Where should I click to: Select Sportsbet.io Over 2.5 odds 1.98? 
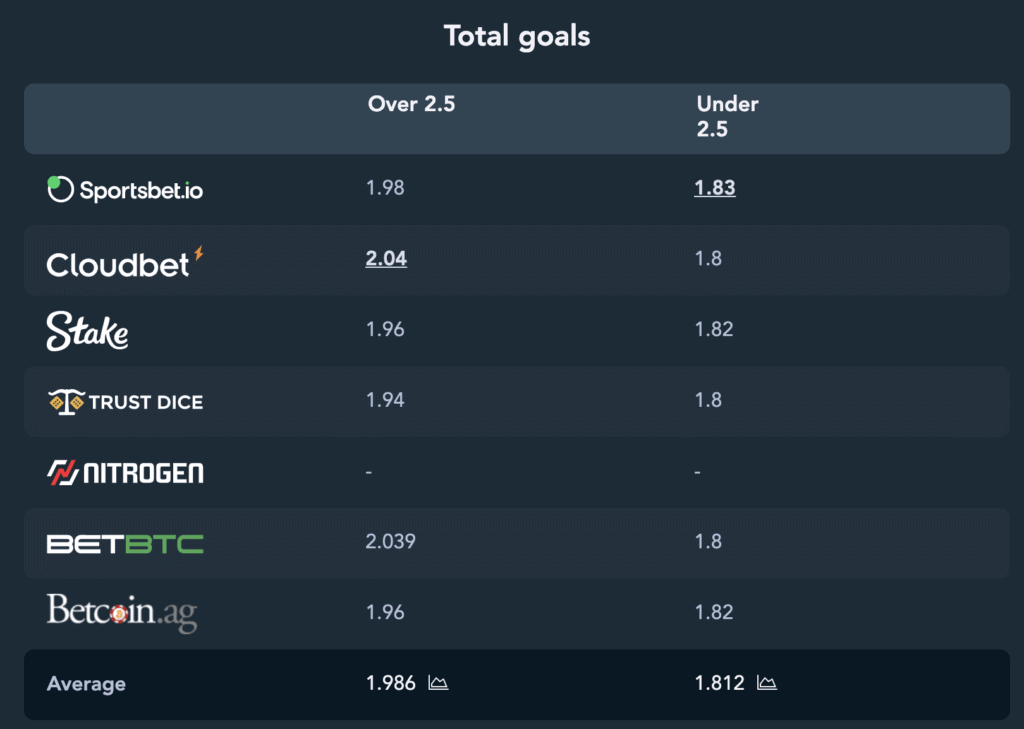(385, 187)
